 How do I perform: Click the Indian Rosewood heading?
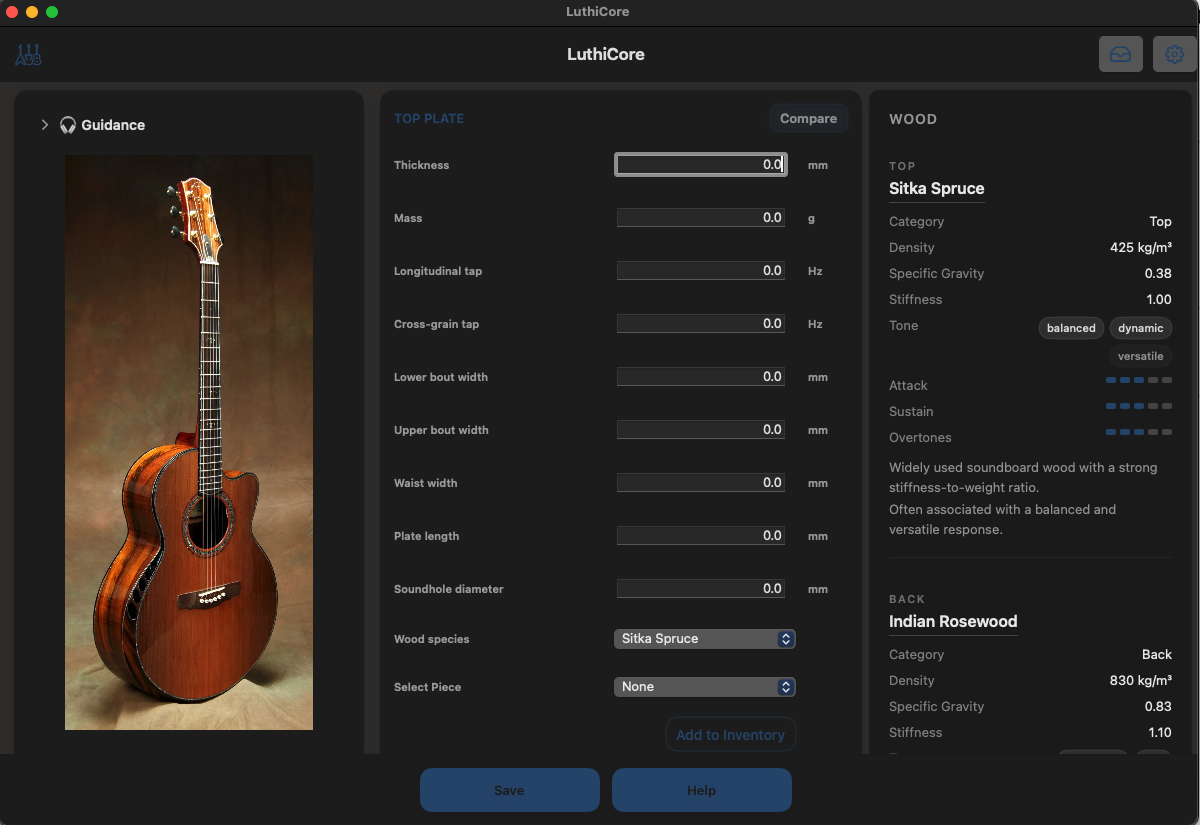tap(953, 622)
